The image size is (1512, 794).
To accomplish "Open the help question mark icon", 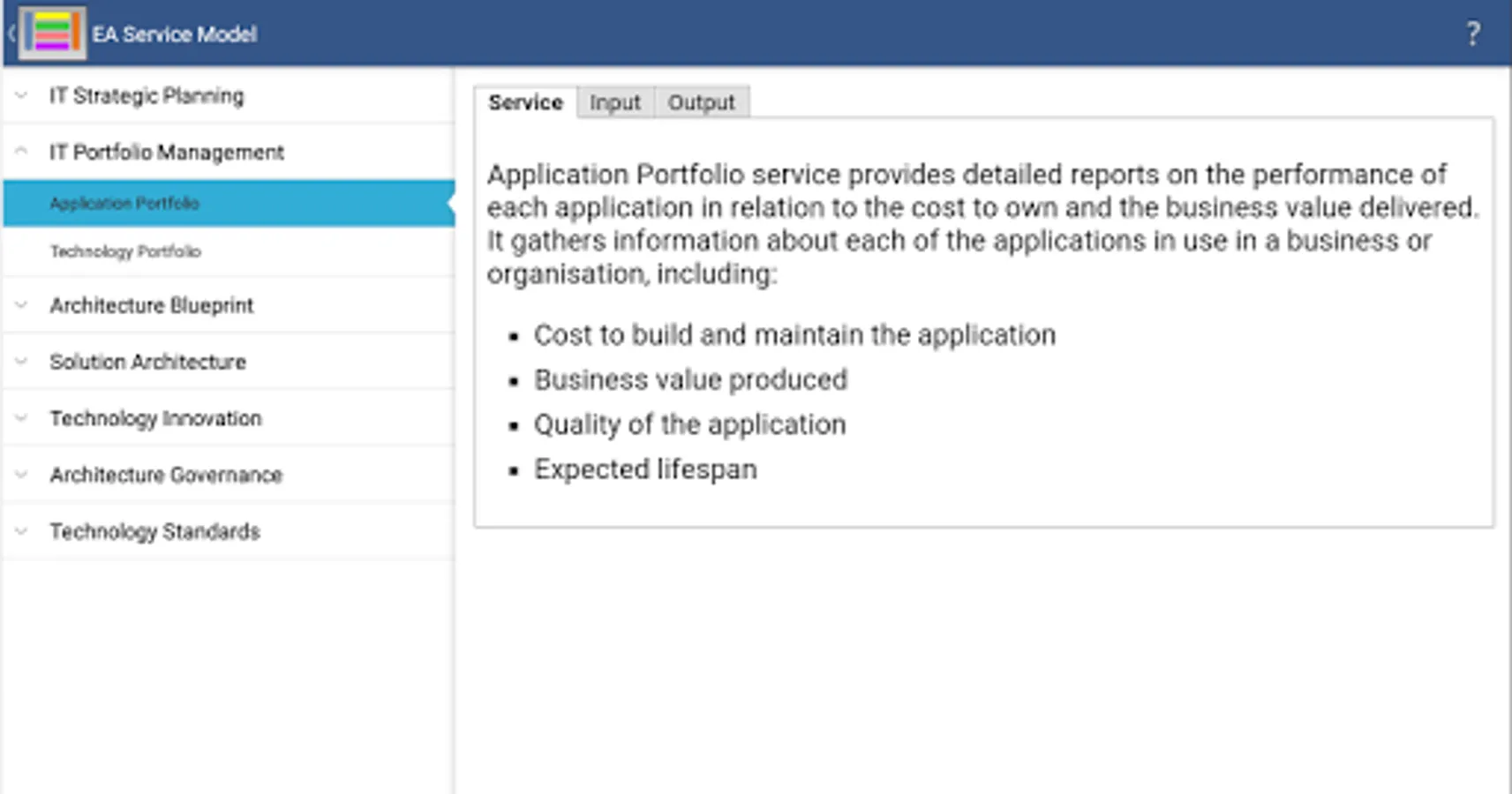I will [x=1472, y=34].
